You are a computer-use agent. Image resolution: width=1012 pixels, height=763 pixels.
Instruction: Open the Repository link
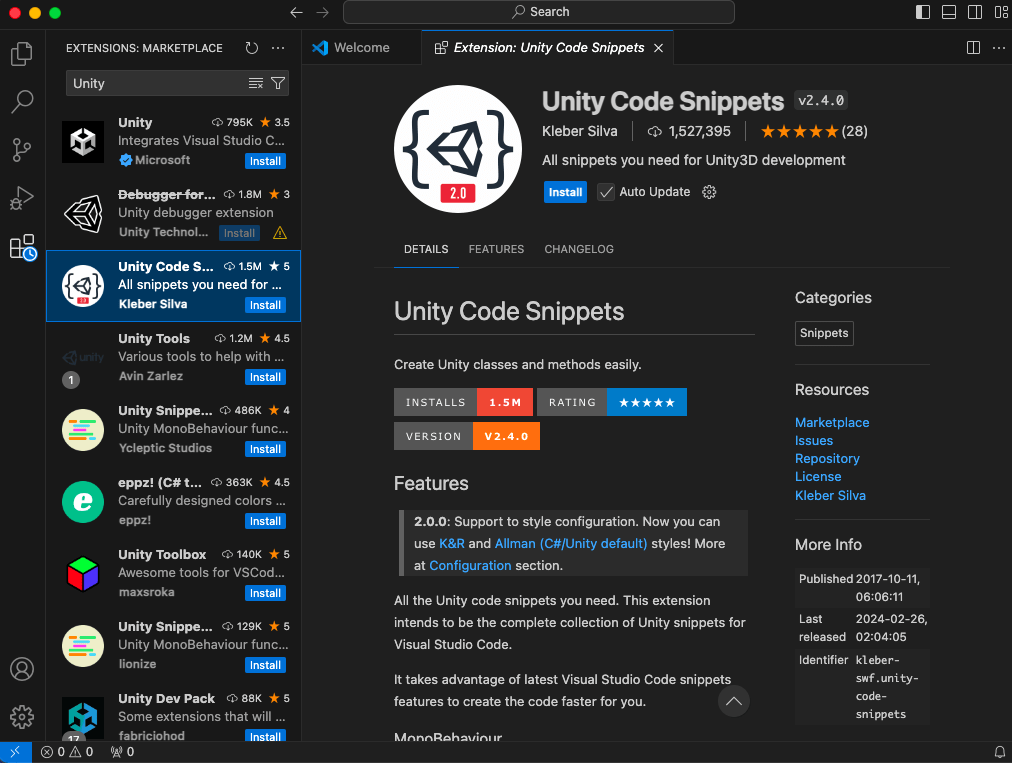tap(827, 458)
